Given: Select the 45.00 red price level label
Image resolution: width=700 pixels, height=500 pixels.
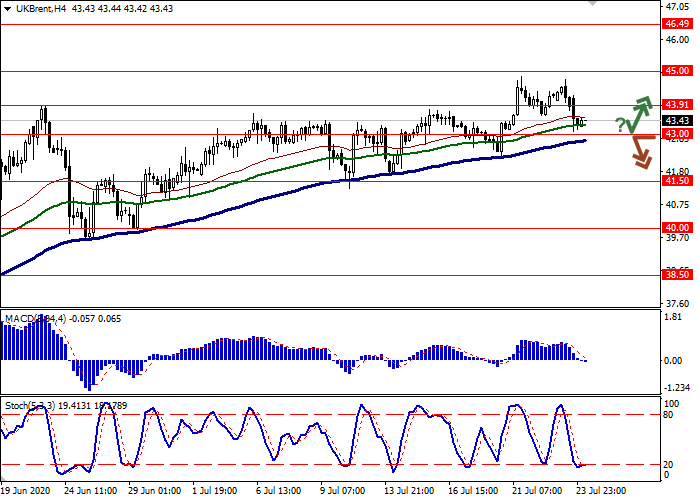Looking at the screenshot, I should tap(677, 71).
